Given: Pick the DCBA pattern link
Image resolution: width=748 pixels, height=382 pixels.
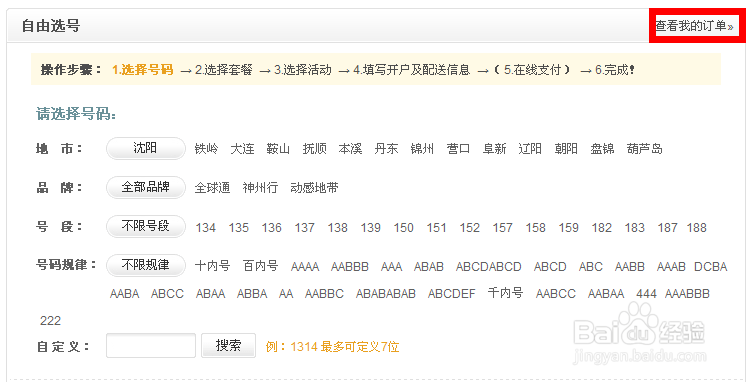Looking at the screenshot, I should [x=711, y=267].
